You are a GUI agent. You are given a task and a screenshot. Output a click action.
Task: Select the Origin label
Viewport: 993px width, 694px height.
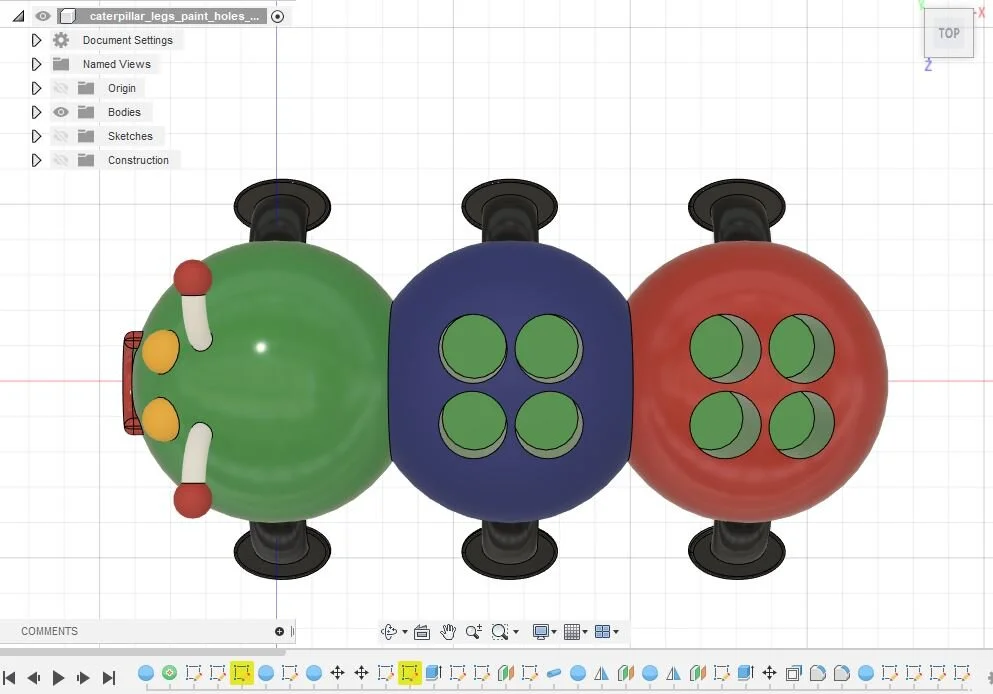(x=122, y=88)
